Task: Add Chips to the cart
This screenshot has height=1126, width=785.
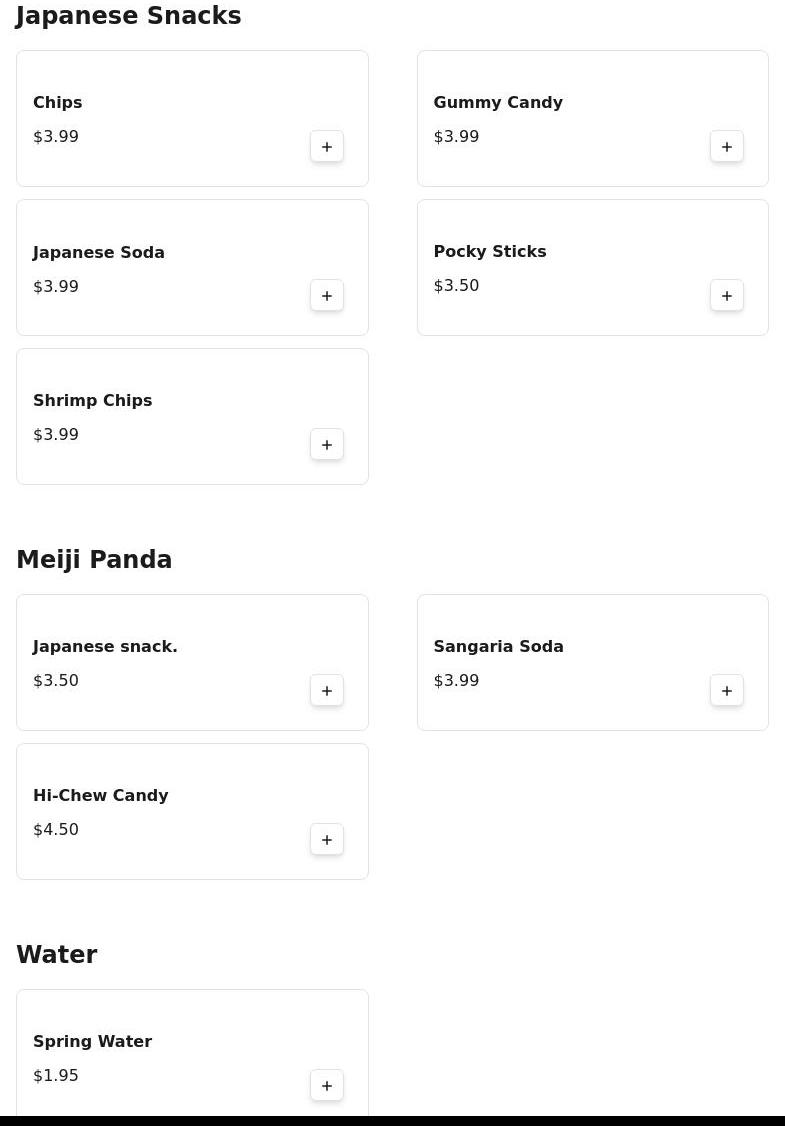Action: [327, 147]
